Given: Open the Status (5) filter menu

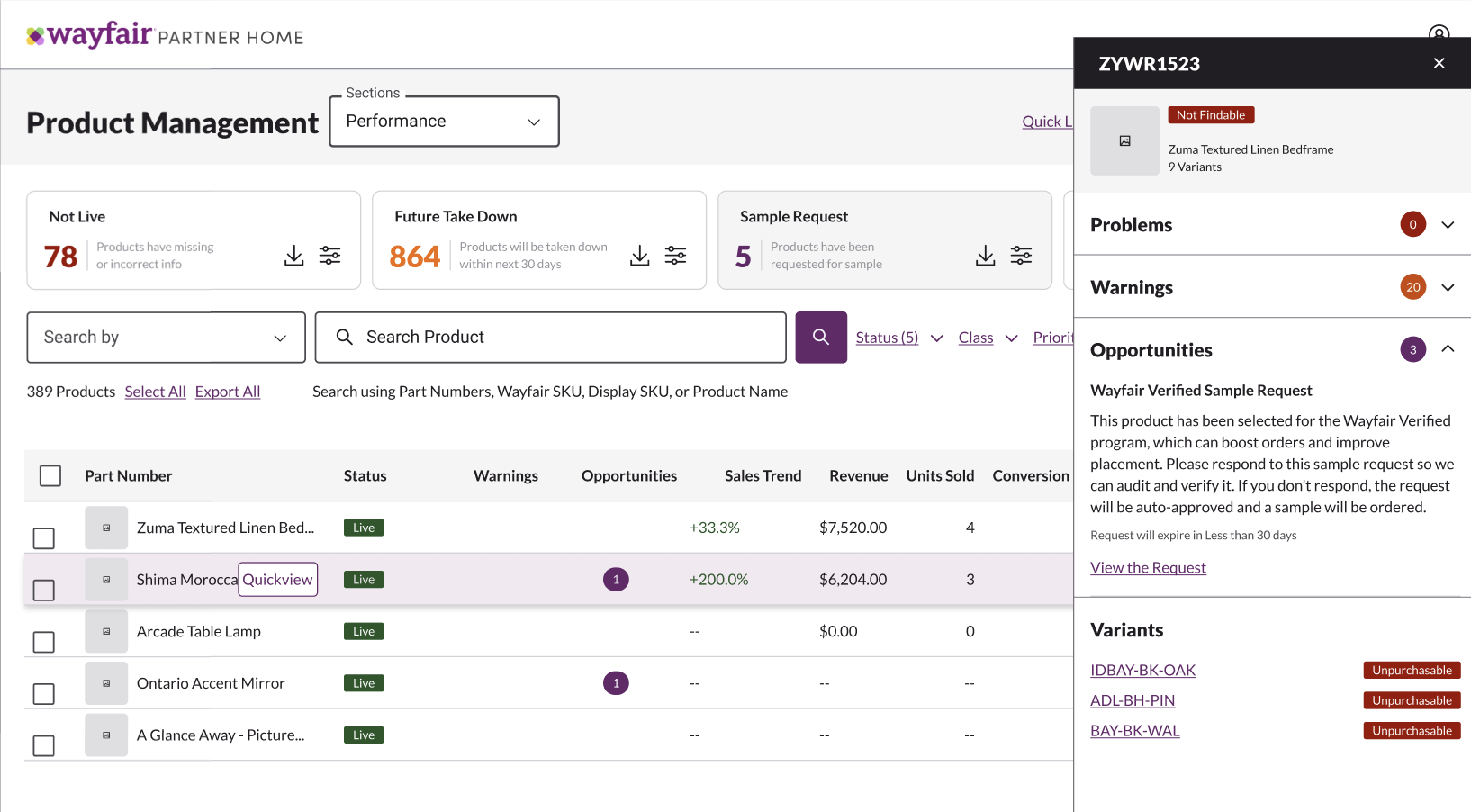Looking at the screenshot, I should click(x=898, y=338).
